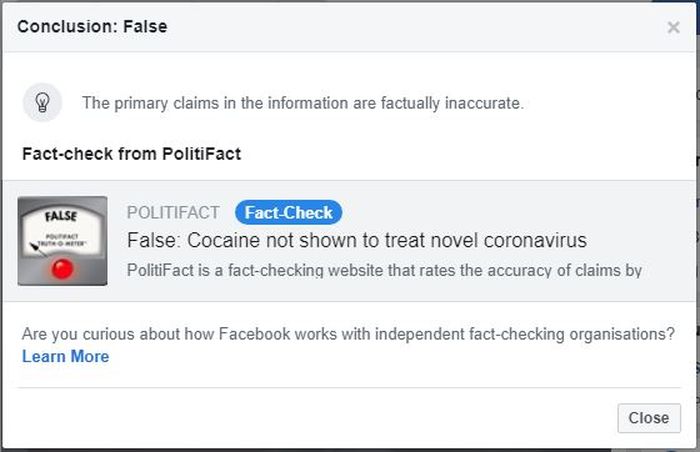
Task: Click the 'Truth-O-Meter' text inside the gauge
Action: [x=62, y=243]
